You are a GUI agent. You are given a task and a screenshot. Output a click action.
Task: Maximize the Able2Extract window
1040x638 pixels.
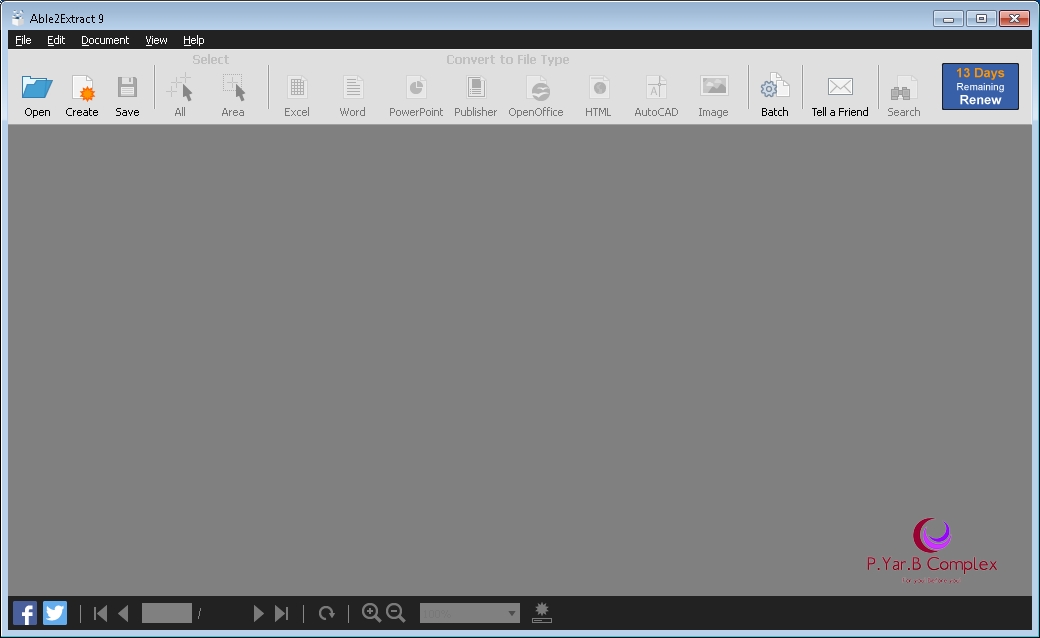981,19
